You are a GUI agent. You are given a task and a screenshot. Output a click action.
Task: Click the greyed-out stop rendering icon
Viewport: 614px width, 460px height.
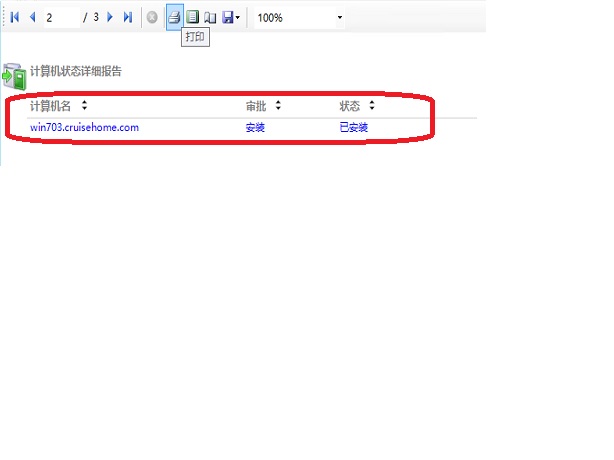tap(152, 17)
